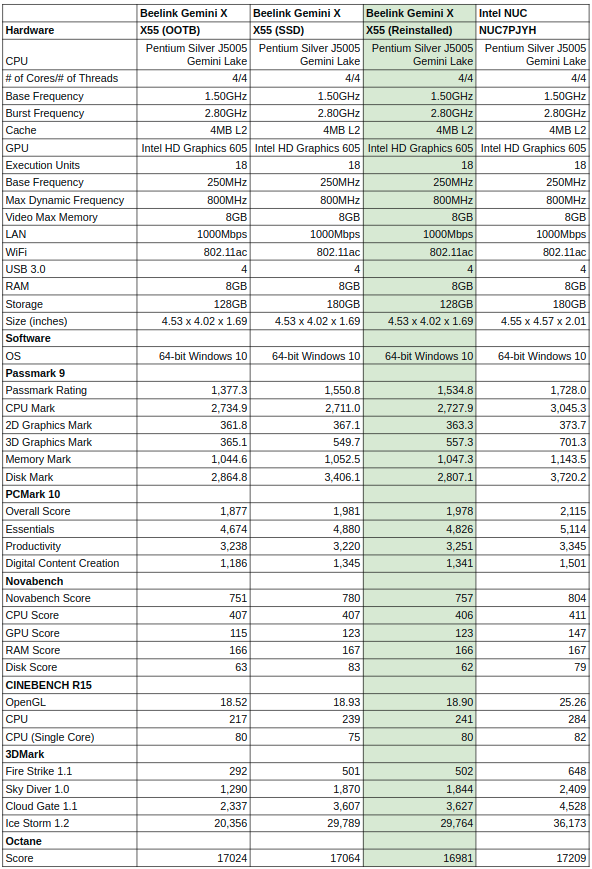Click the "LAN" row label
The width and height of the screenshot is (592, 869).
(16, 234)
